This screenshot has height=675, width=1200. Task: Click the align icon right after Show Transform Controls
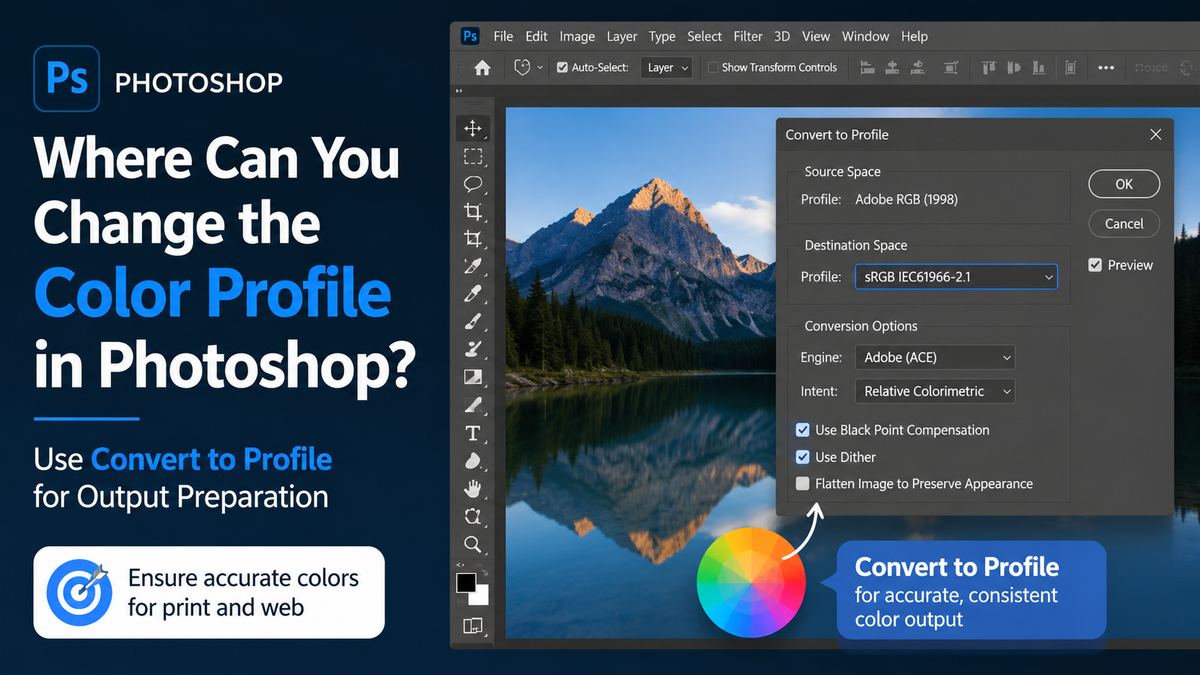(x=866, y=67)
